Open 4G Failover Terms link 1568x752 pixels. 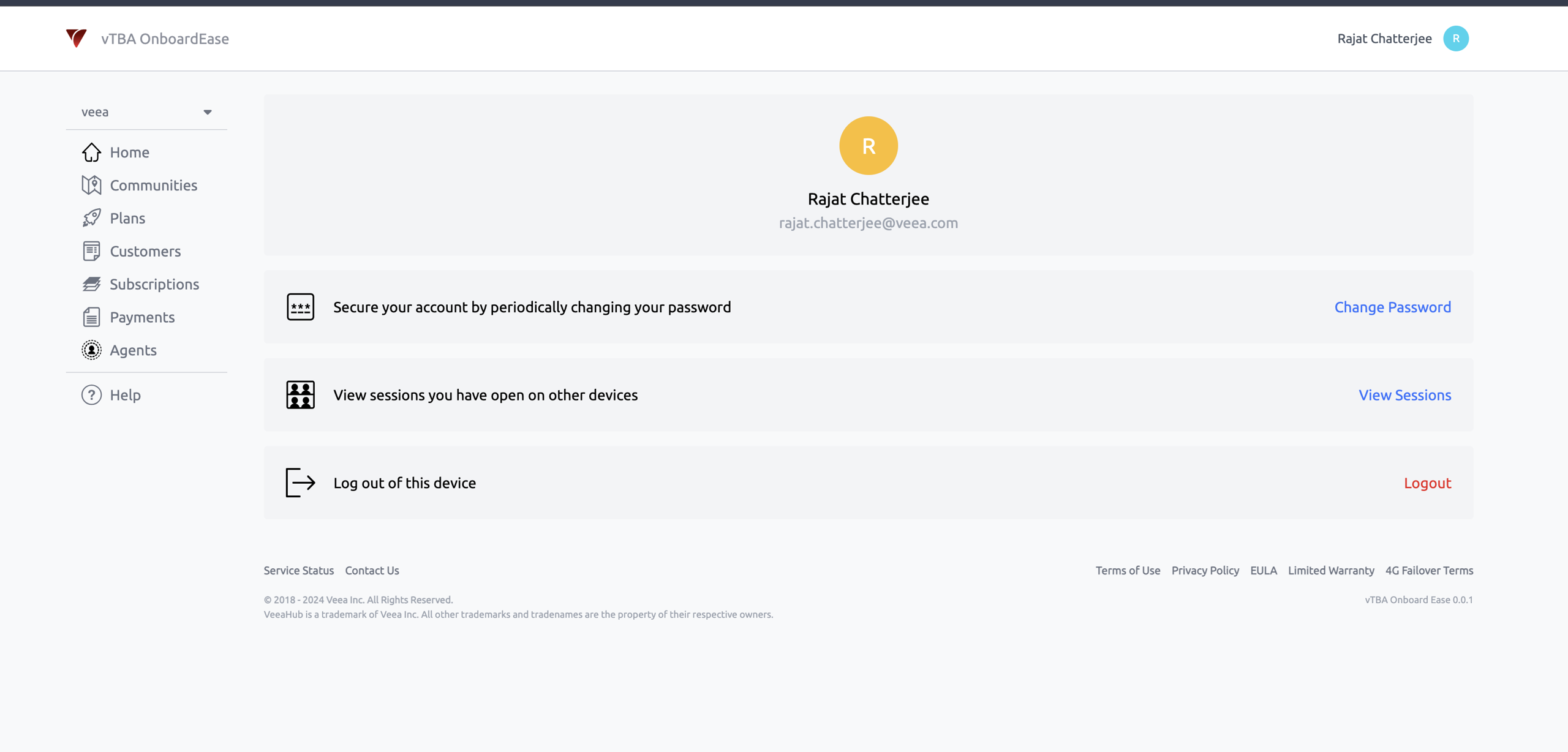1429,570
